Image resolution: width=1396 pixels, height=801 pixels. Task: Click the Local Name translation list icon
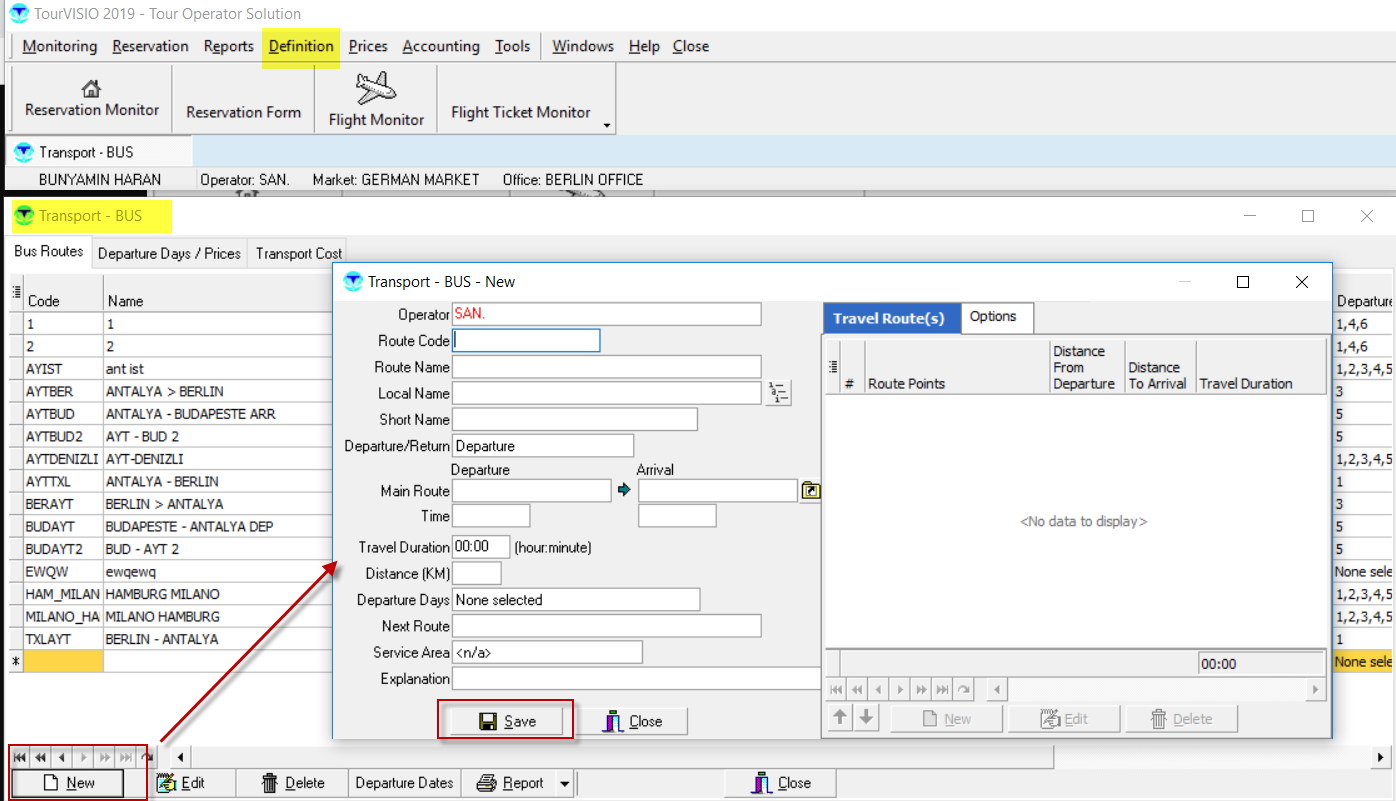pyautogui.click(x=778, y=393)
